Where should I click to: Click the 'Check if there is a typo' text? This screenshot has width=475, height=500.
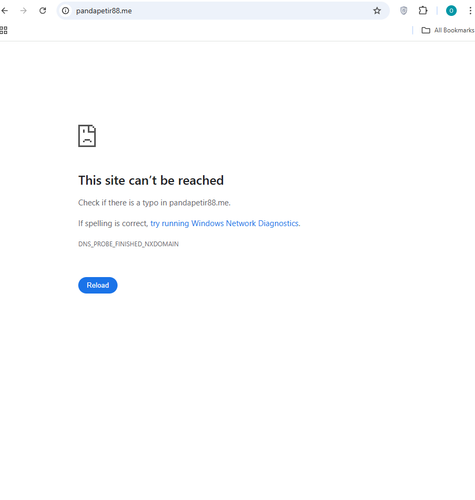pyautogui.click(x=154, y=203)
